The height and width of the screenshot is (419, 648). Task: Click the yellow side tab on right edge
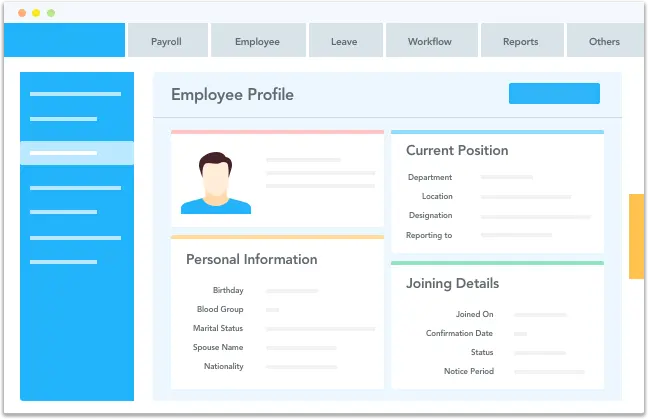pos(636,236)
